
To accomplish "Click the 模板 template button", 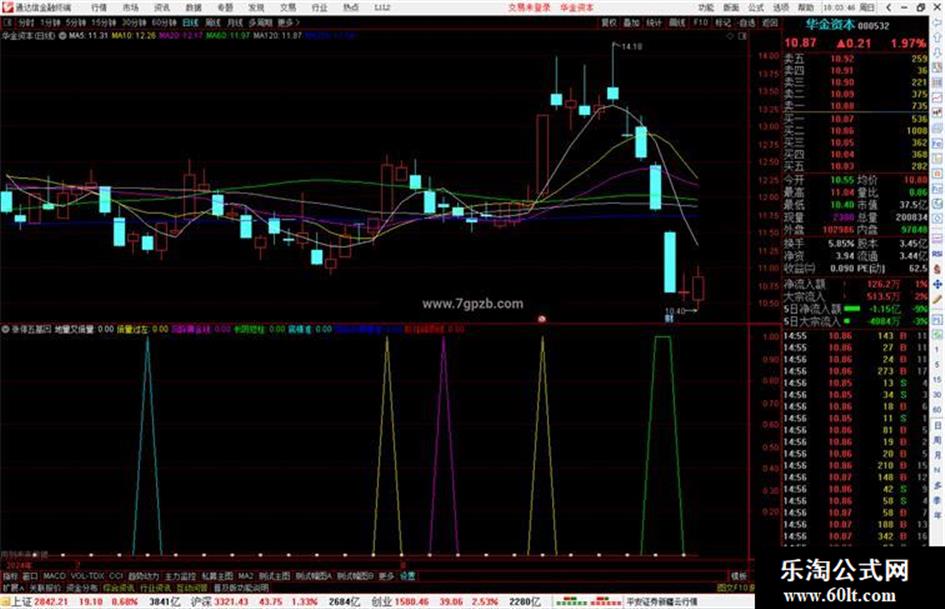I will point(739,576).
